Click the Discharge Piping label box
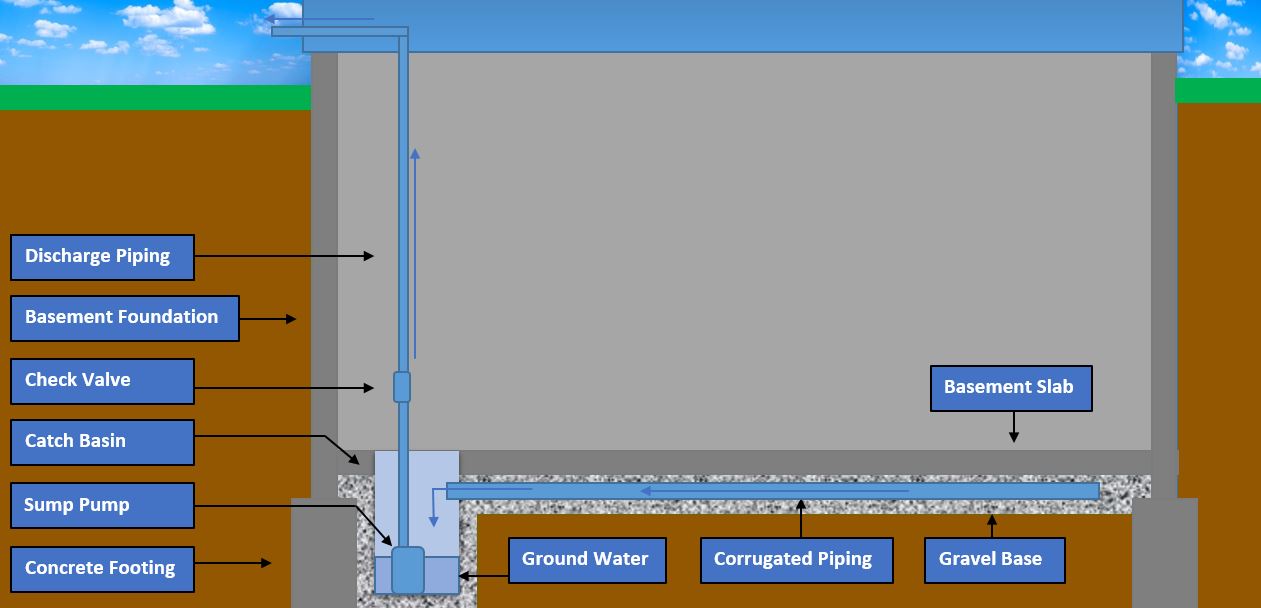 pyautogui.click(x=102, y=257)
